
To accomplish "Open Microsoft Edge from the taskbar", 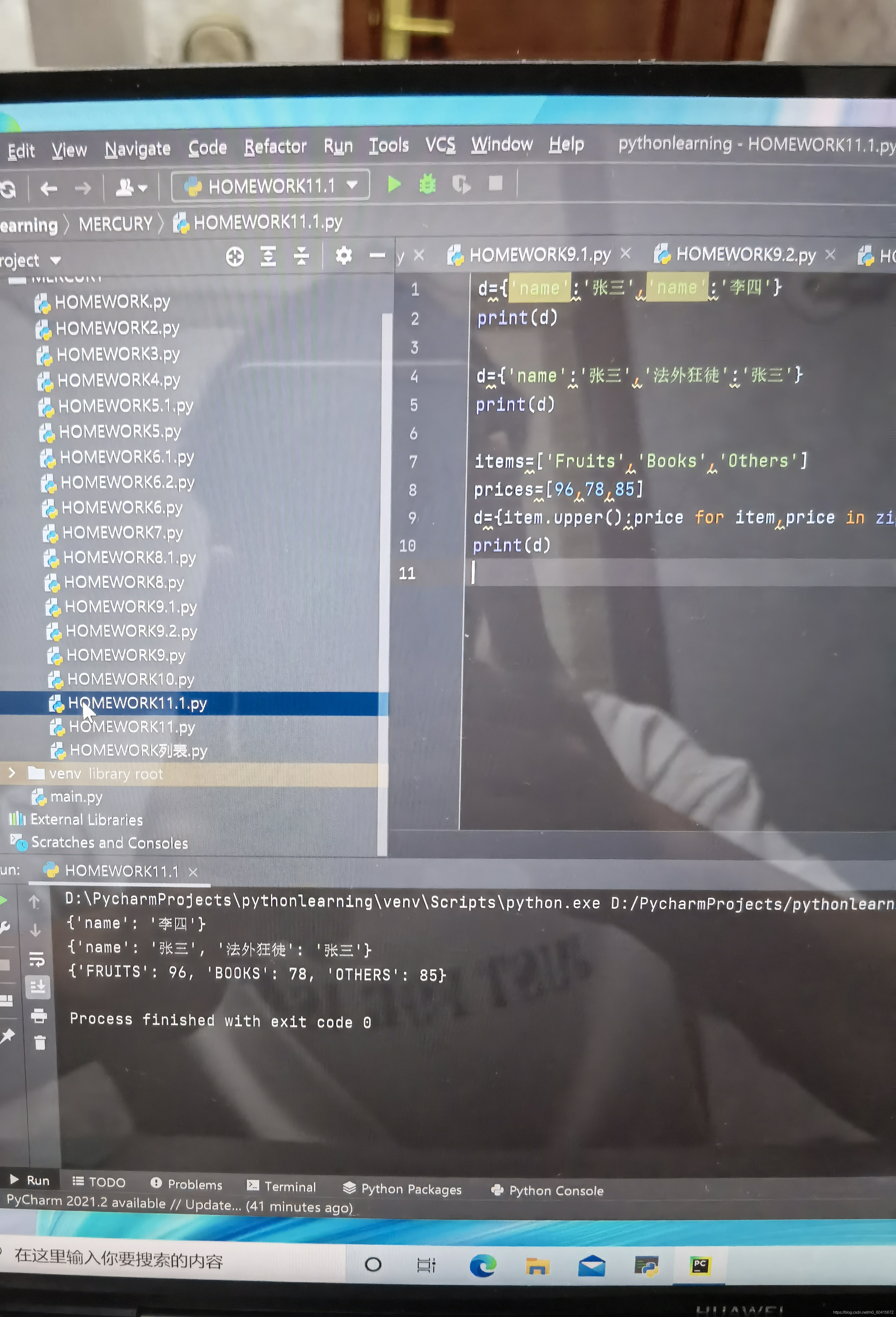I will point(483,1265).
